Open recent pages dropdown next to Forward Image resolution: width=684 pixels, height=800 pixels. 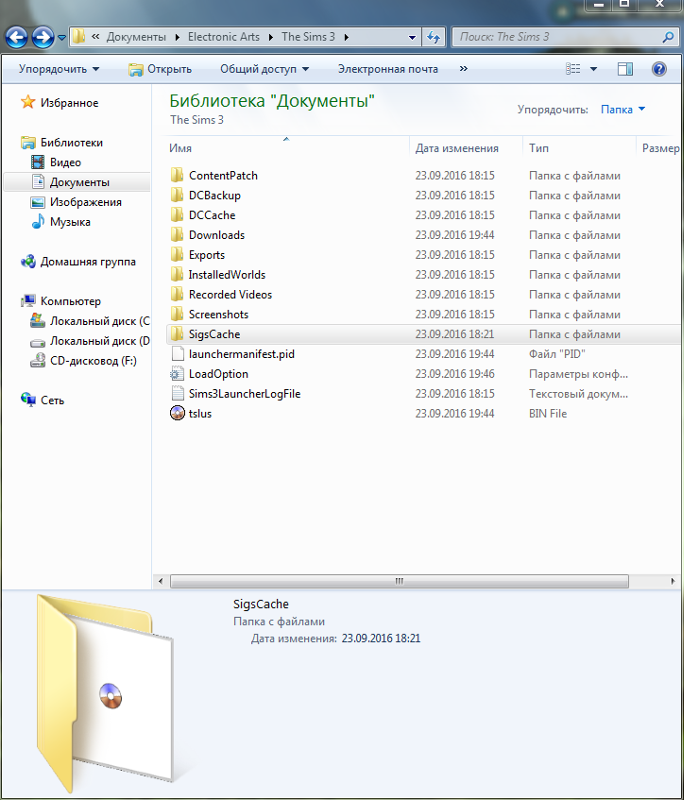(x=62, y=37)
